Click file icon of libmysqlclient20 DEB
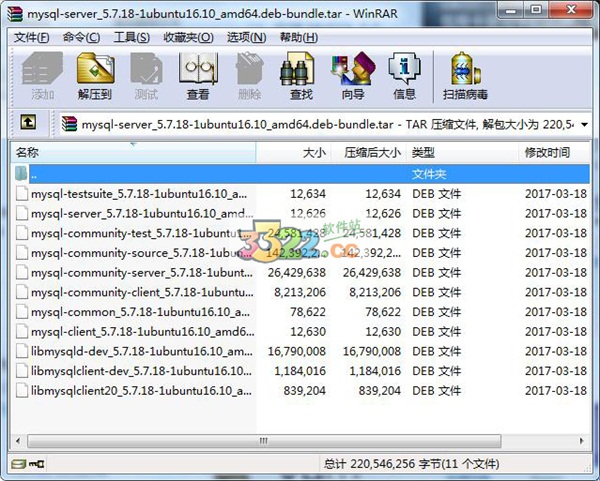This screenshot has width=600, height=481. [22, 391]
